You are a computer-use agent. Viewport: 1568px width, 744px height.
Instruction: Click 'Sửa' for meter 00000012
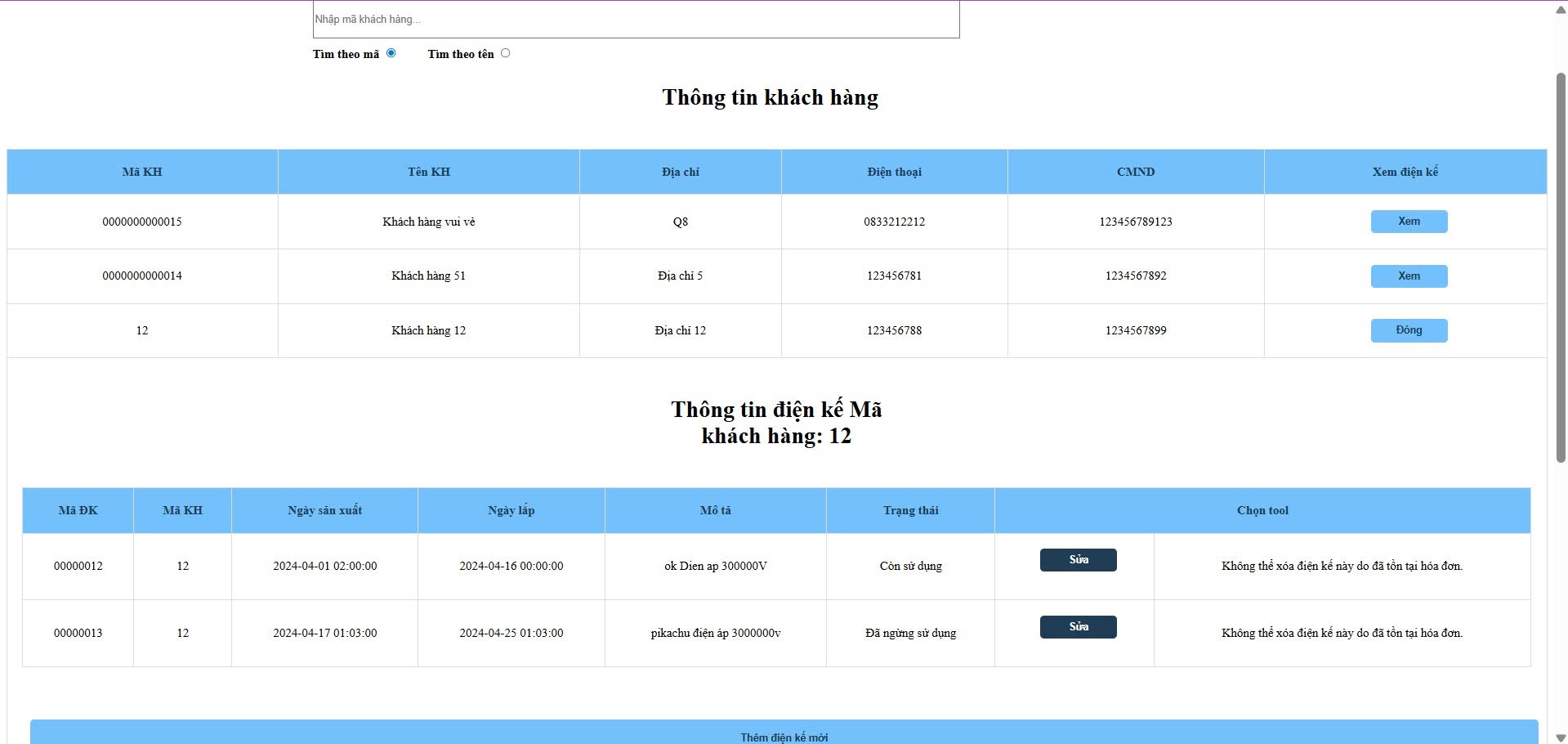[x=1078, y=560]
